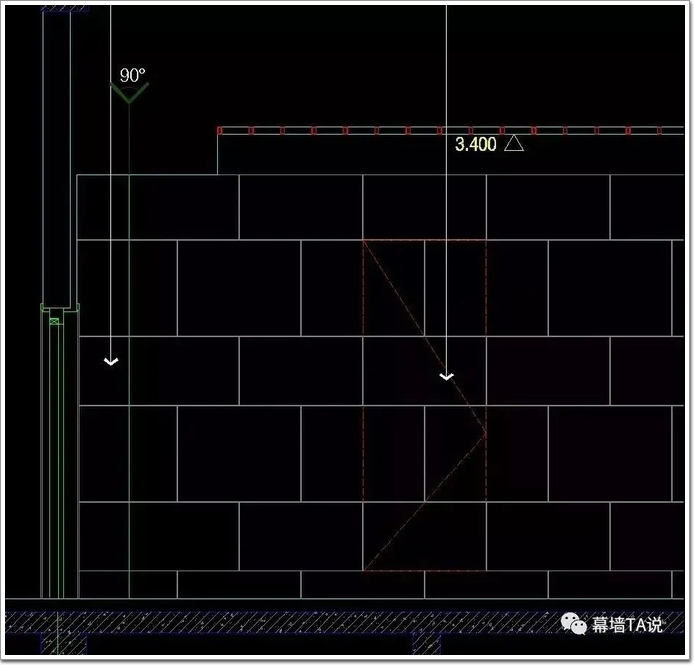Viewport: 694px width, 665px height.
Task: Pick the green V-shaped angle symbol under 90°
Action: pyautogui.click(x=129, y=93)
